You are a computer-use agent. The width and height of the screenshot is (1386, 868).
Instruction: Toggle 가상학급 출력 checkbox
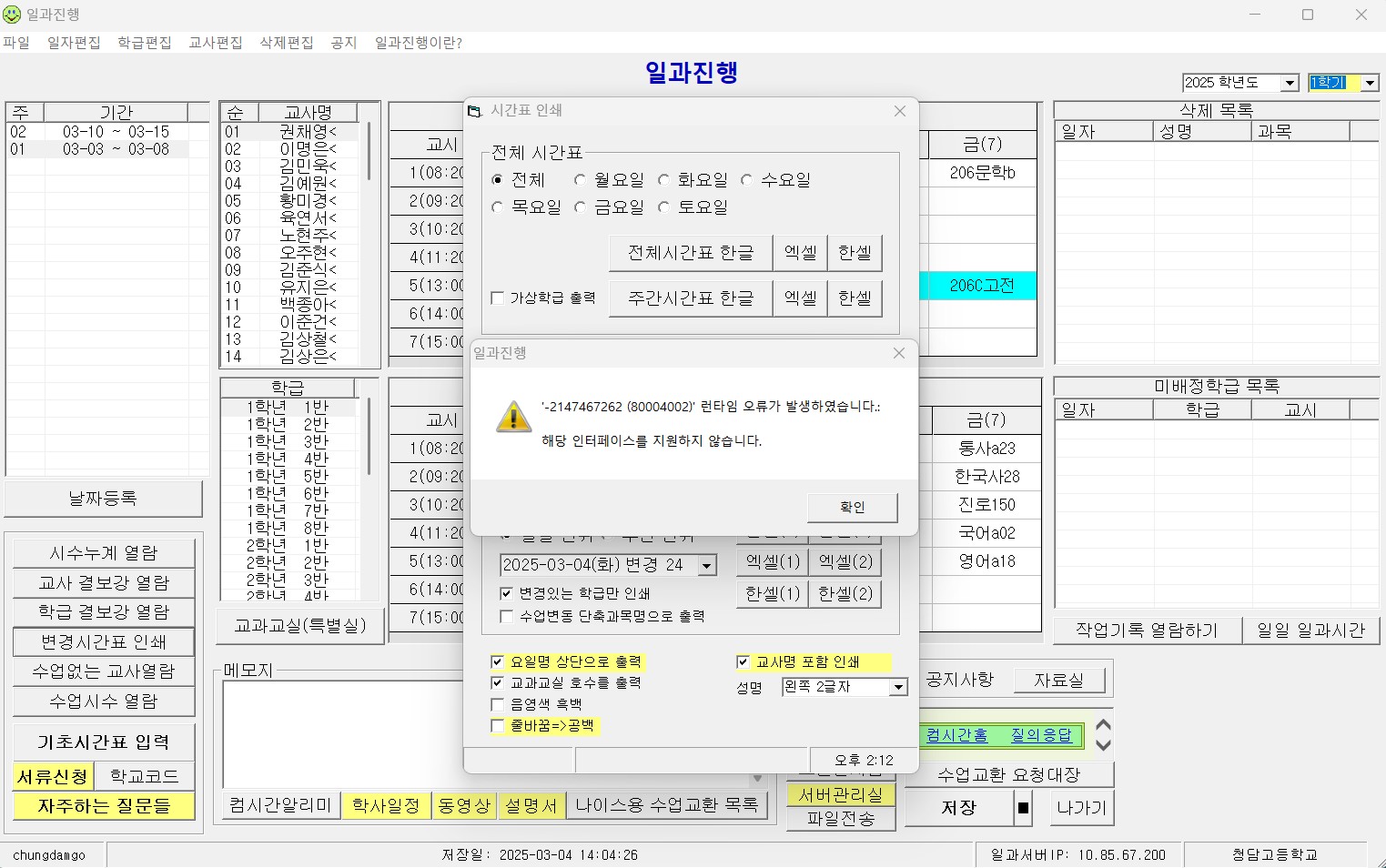[x=497, y=298]
